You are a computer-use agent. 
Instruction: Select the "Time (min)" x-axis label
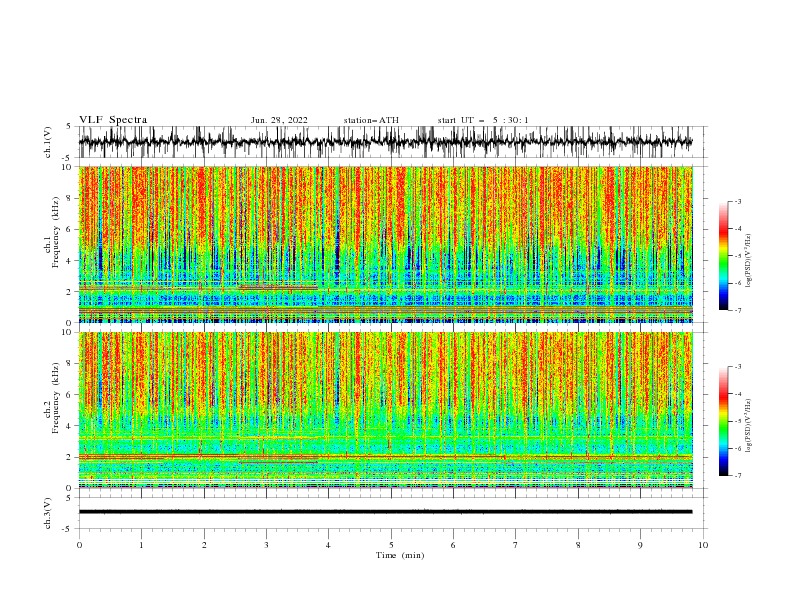tap(400, 555)
